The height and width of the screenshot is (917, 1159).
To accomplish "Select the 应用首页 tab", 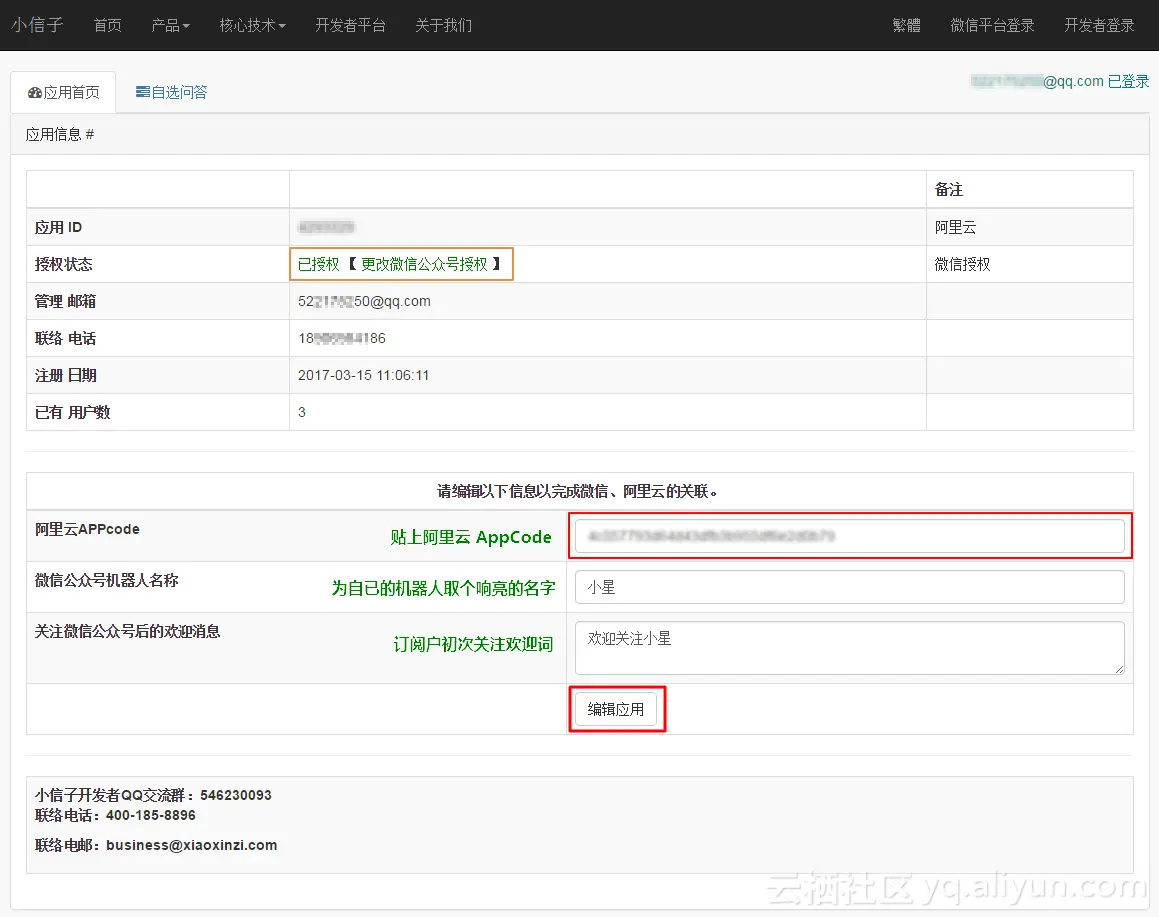I will (x=64, y=92).
